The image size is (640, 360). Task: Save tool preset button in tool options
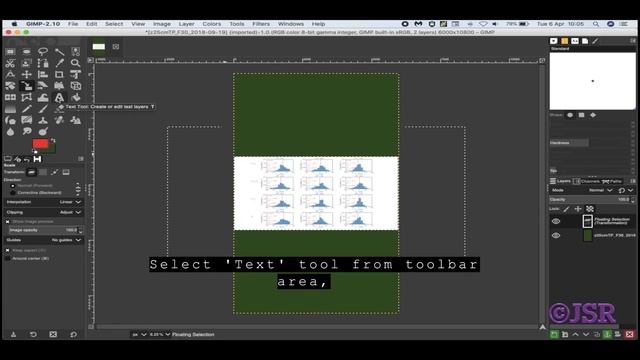13,334
